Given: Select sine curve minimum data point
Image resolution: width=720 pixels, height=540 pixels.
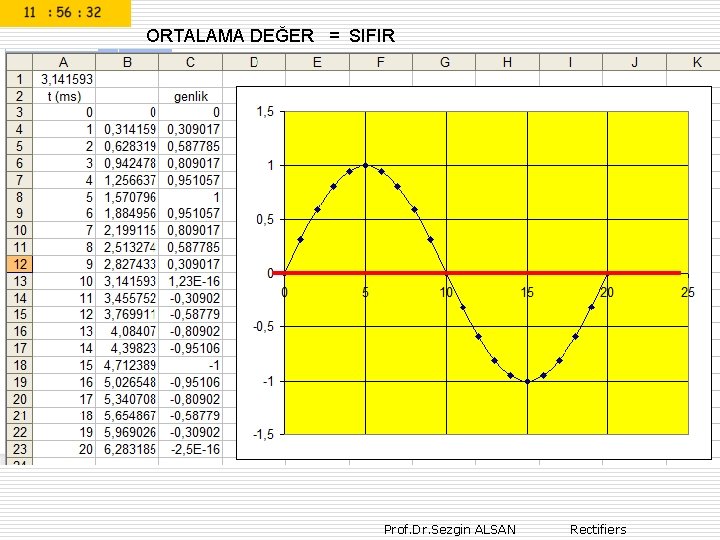Looking at the screenshot, I should pos(528,381).
